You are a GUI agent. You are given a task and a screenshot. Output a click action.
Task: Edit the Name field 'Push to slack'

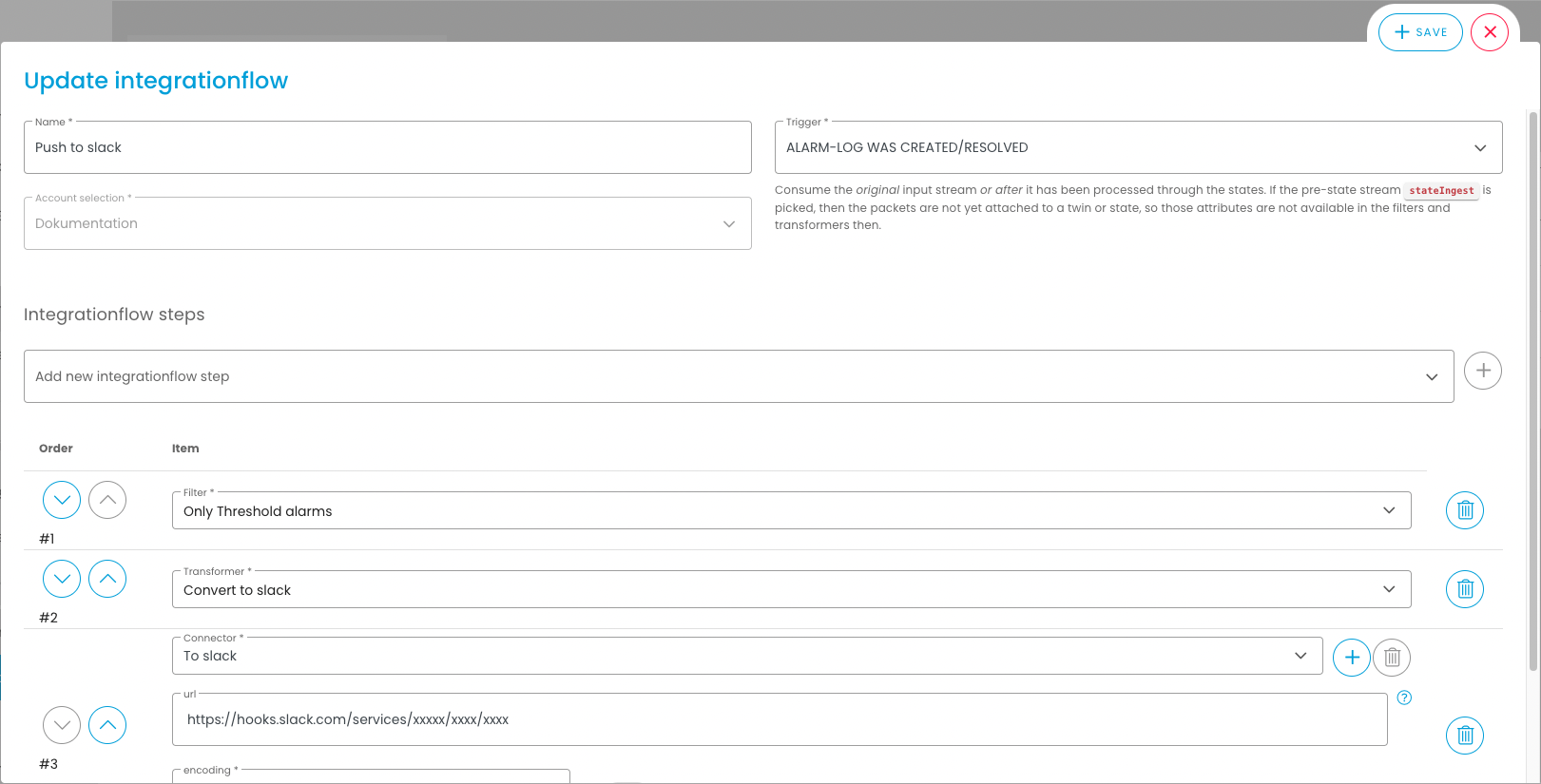tap(387, 148)
